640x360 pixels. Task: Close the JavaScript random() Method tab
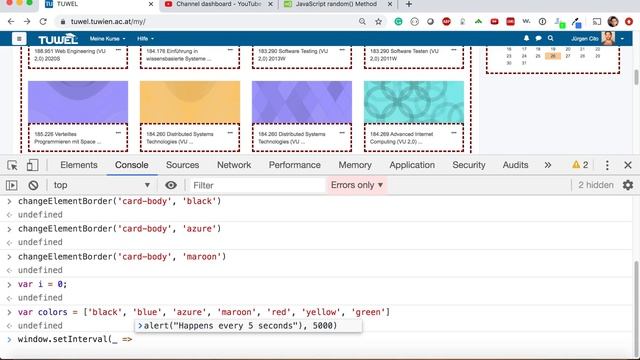click(x=390, y=4)
